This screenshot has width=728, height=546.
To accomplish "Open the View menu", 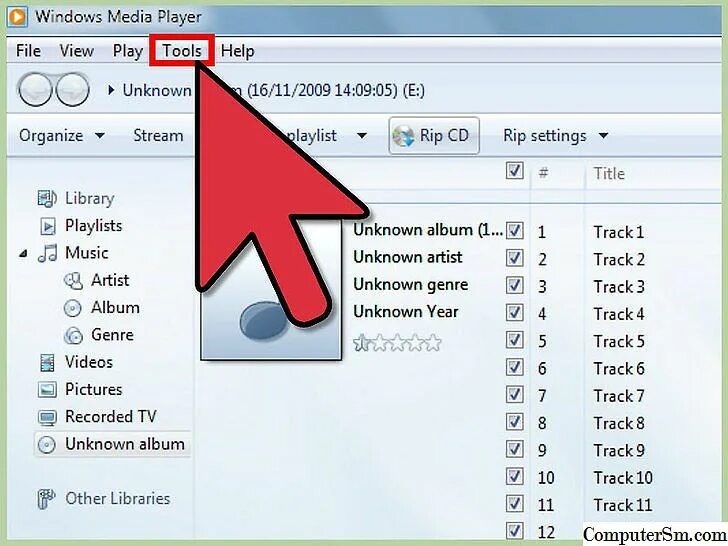I will click(x=77, y=50).
